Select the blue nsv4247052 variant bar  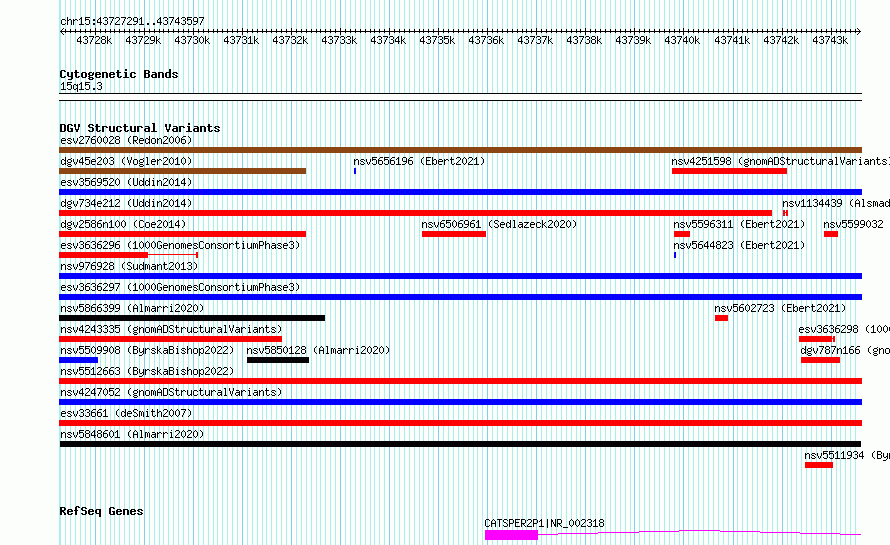pyautogui.click(x=460, y=402)
